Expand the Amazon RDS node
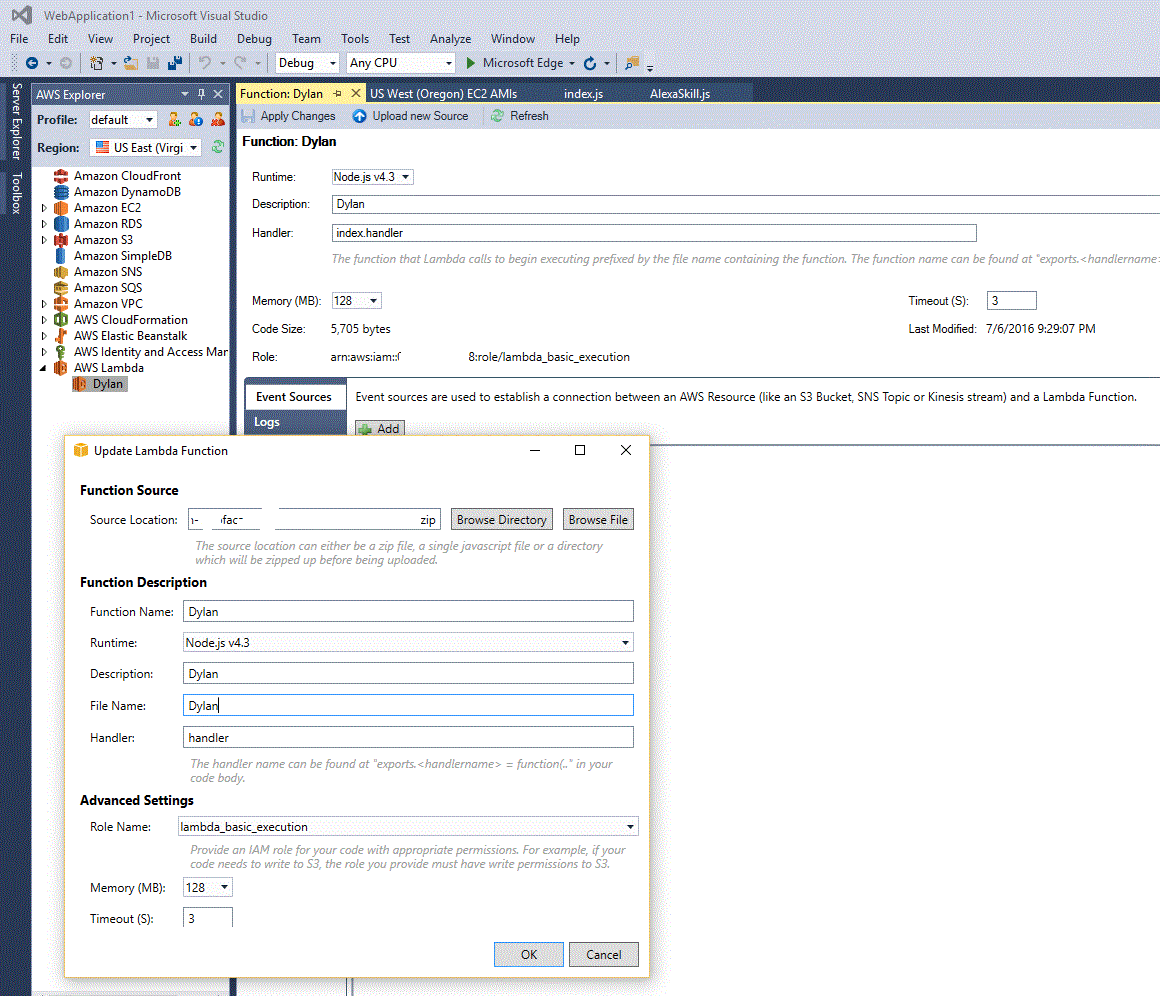 point(44,223)
